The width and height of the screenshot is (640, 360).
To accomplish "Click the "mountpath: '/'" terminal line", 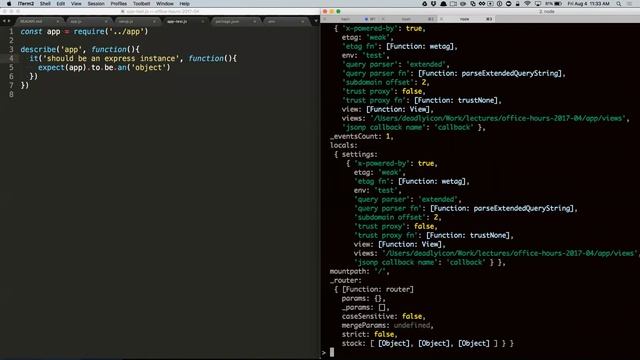I will [x=360, y=271].
